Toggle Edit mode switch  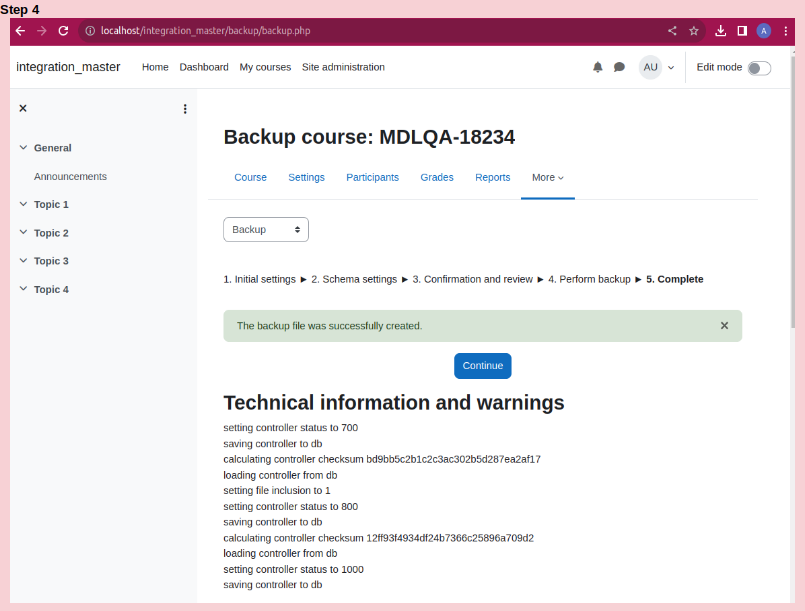759,68
